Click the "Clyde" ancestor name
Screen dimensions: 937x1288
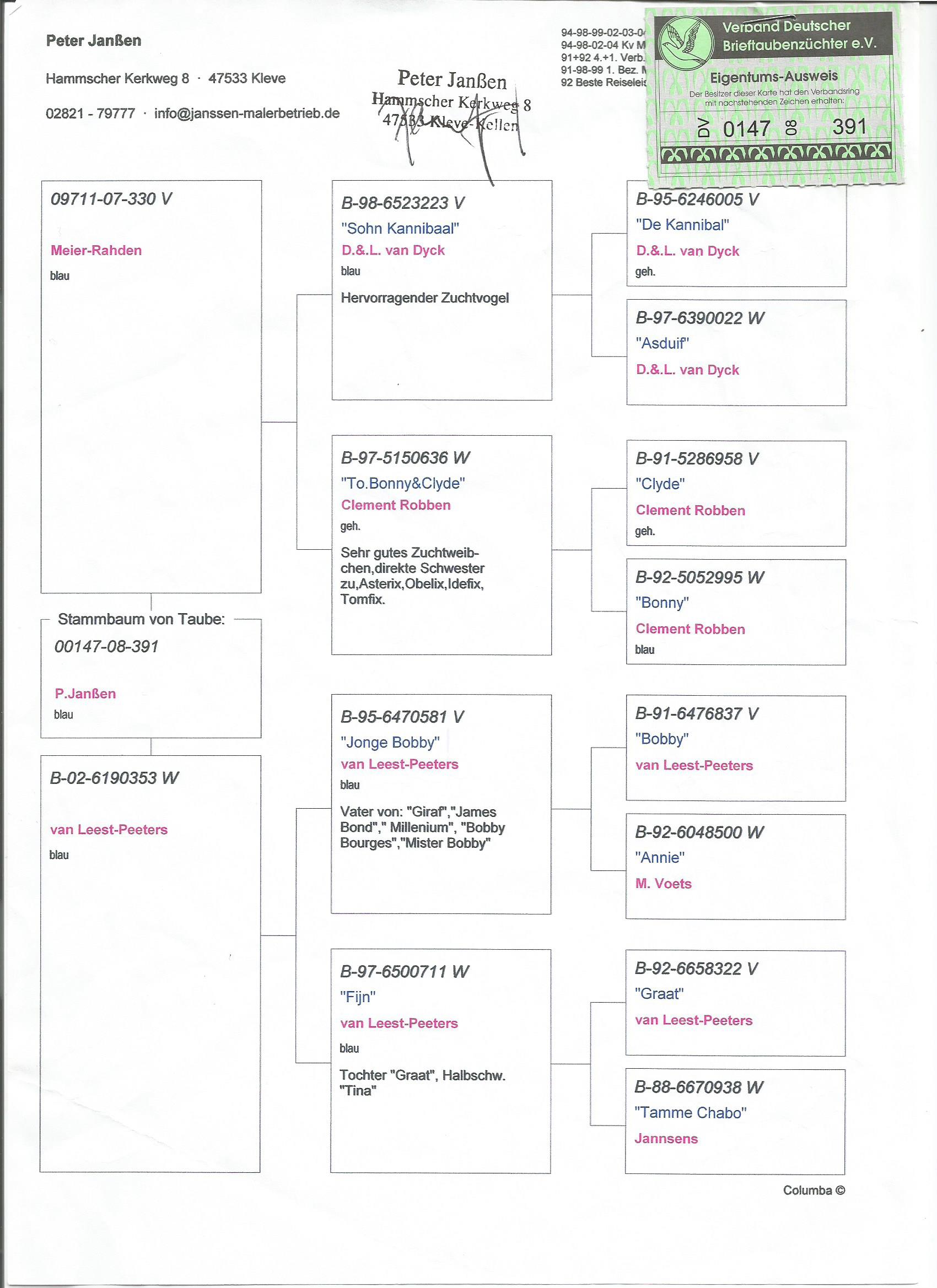660,484
